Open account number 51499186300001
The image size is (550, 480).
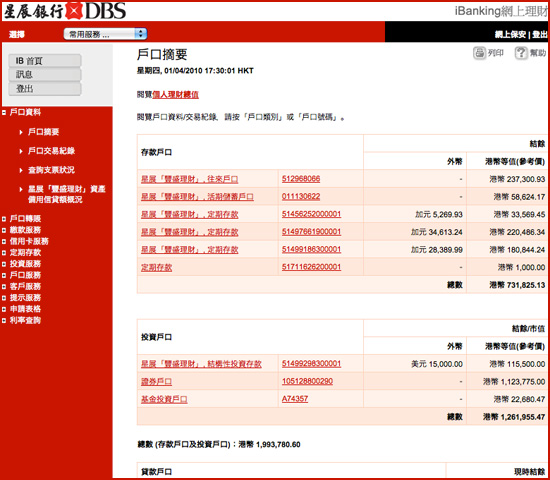(311, 249)
